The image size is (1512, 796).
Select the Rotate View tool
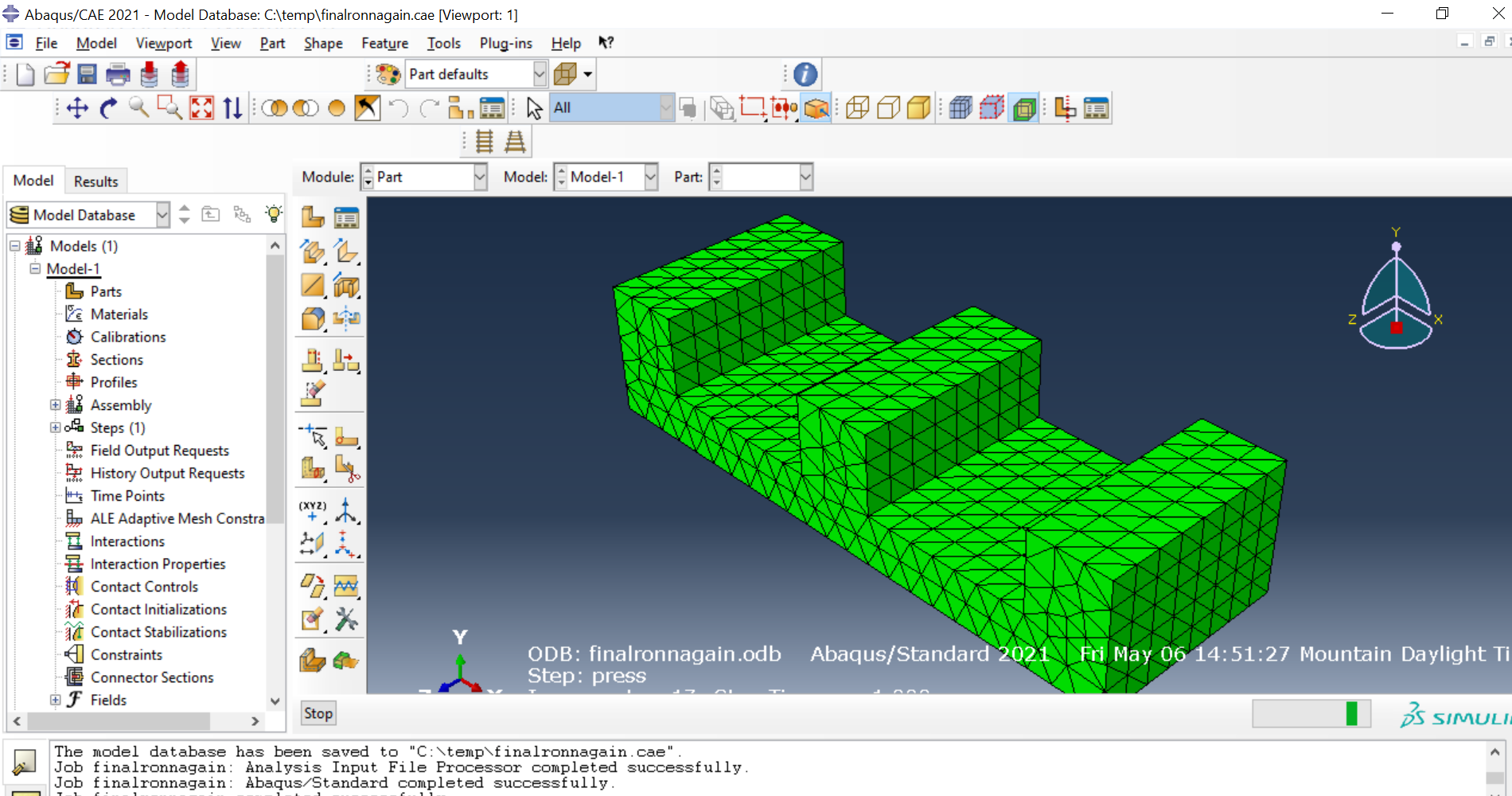point(108,108)
